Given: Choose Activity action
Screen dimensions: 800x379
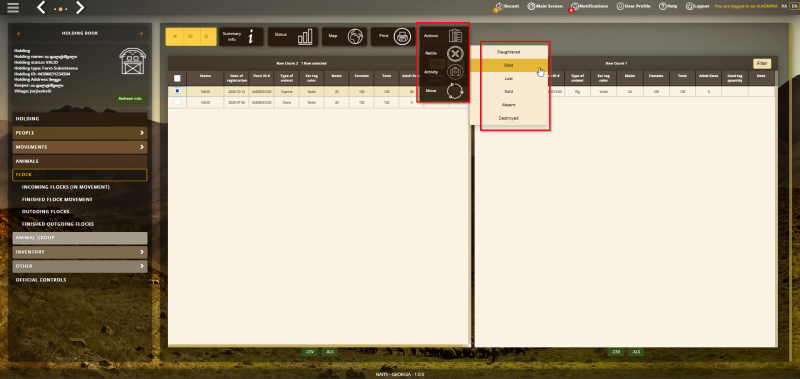Looking at the screenshot, I should (x=443, y=72).
